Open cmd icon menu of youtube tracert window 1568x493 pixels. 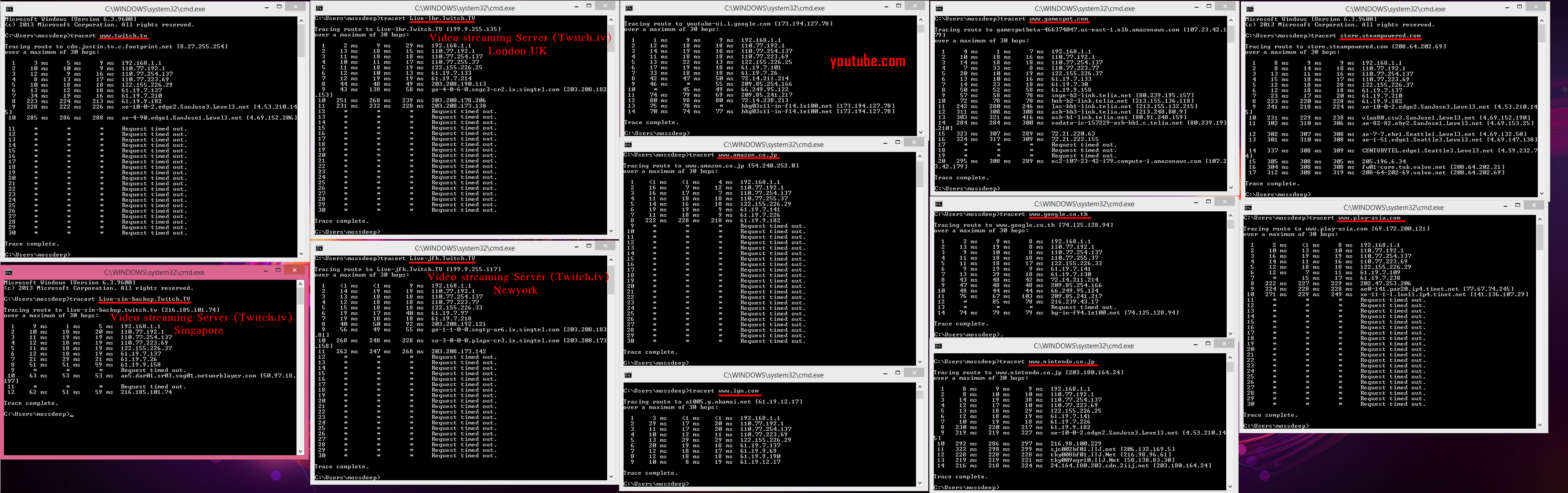click(x=629, y=9)
